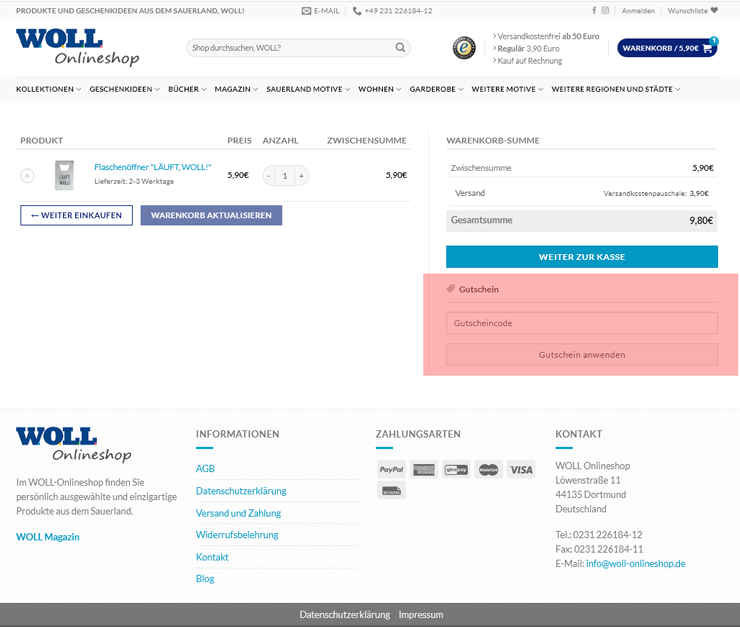This screenshot has width=740, height=627.
Task: Click "Kauf auf Rechnung" header text
Action: pos(530,61)
